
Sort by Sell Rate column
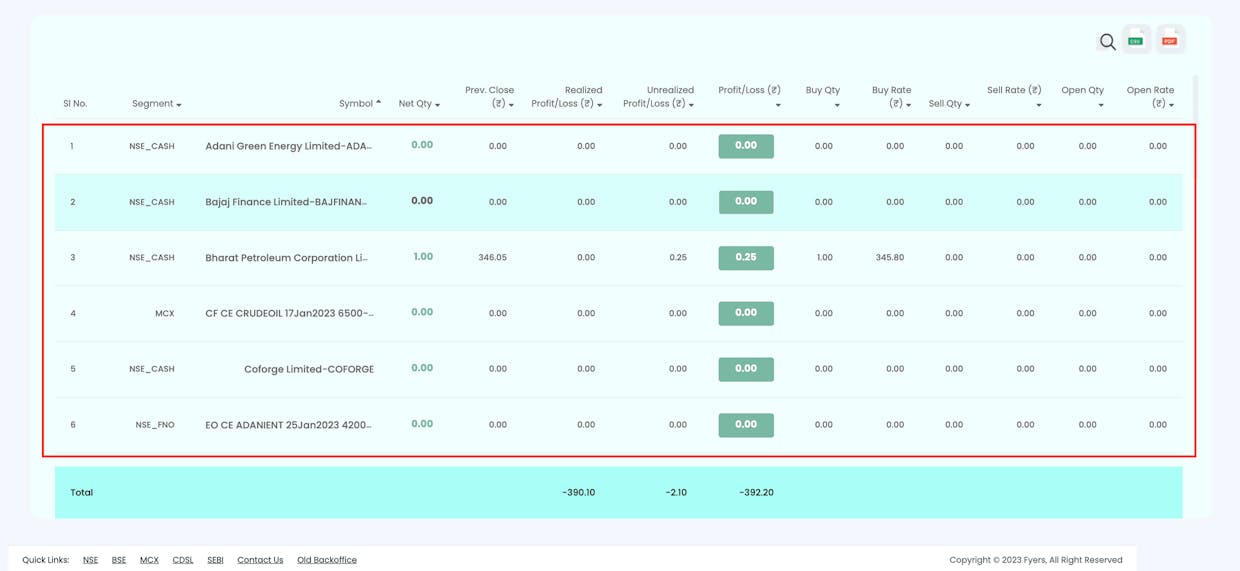(x=1014, y=97)
